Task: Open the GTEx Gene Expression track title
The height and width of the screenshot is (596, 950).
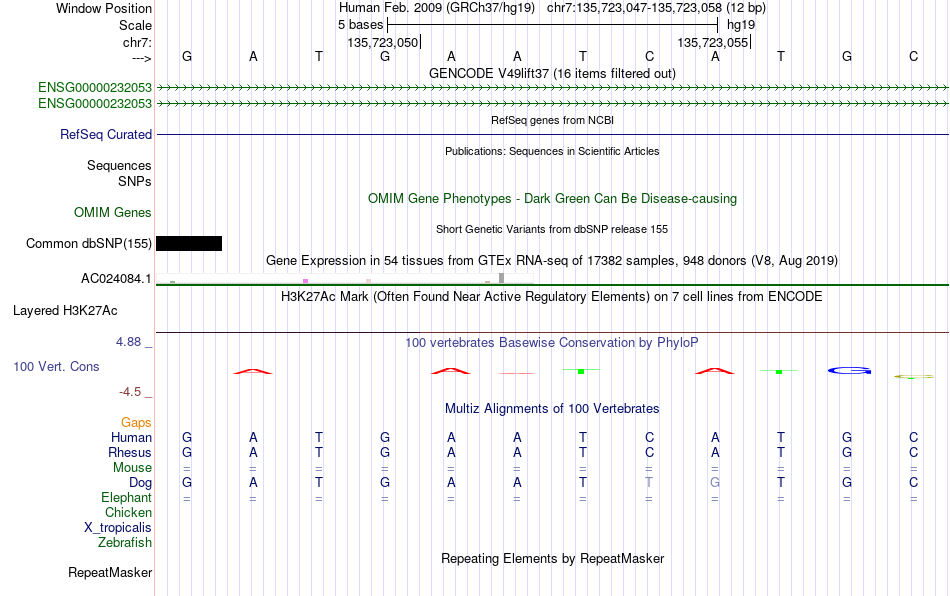Action: click(x=552, y=260)
